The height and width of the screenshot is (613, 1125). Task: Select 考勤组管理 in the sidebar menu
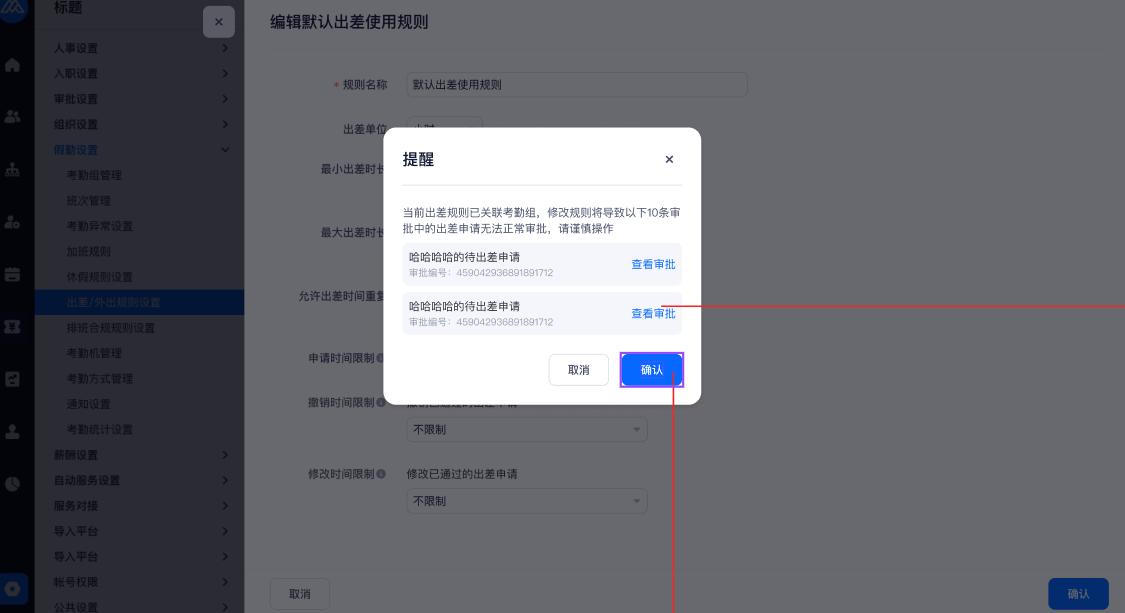pyautogui.click(x=94, y=175)
